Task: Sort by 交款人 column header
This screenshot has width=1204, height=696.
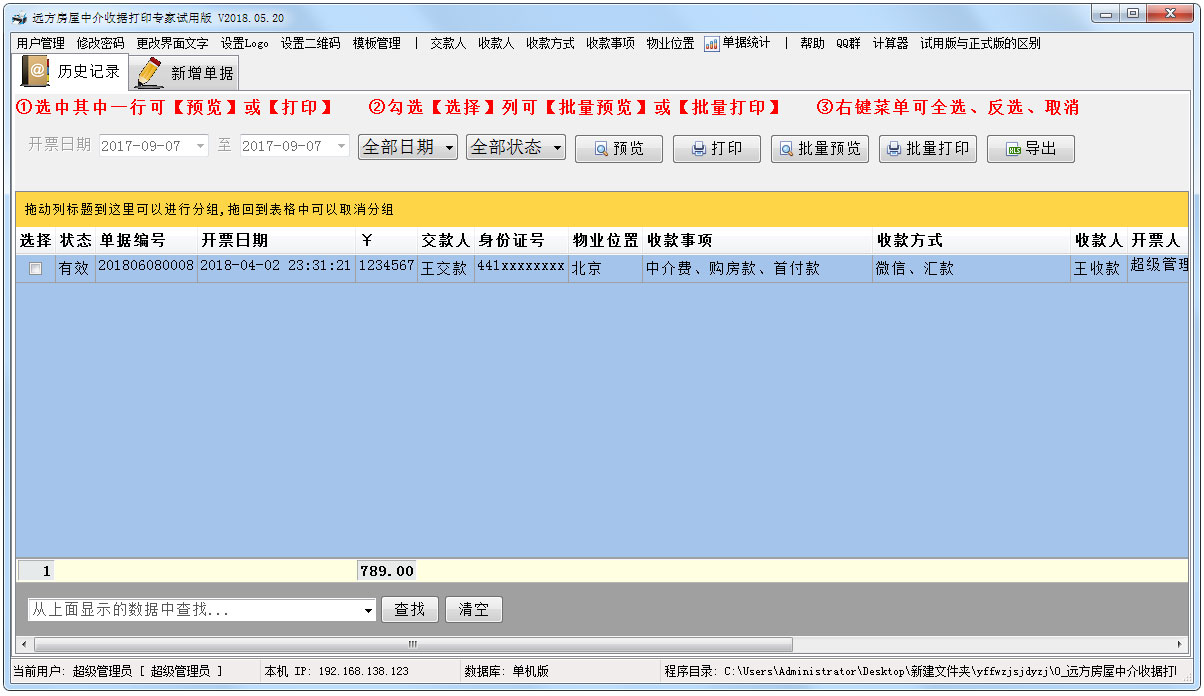Action: pyautogui.click(x=446, y=241)
